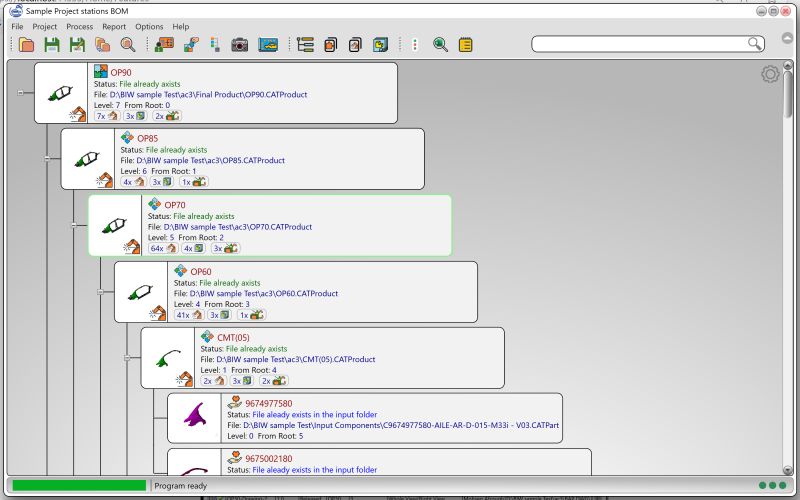Collapse the OP85 tree node

click(47, 159)
